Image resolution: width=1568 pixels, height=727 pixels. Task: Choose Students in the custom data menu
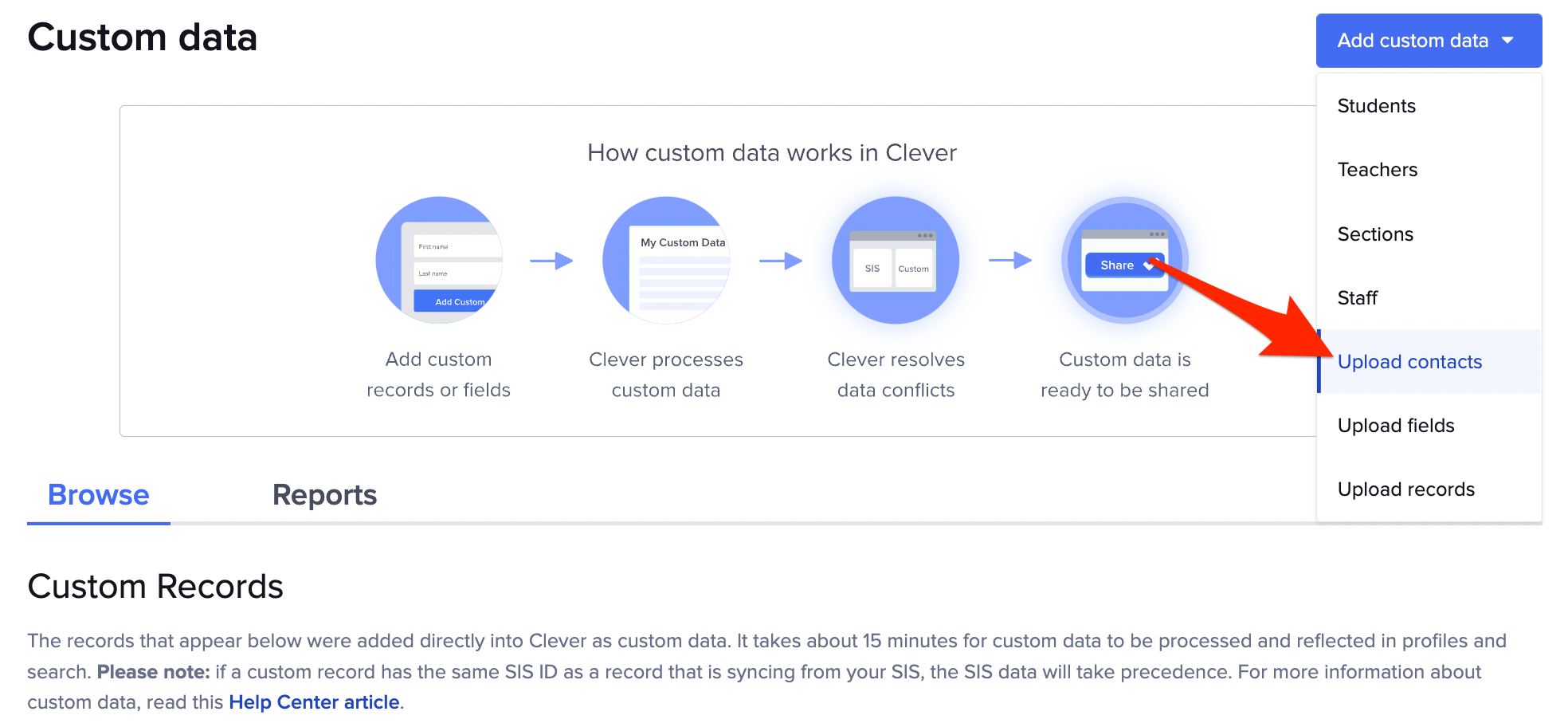(x=1376, y=105)
